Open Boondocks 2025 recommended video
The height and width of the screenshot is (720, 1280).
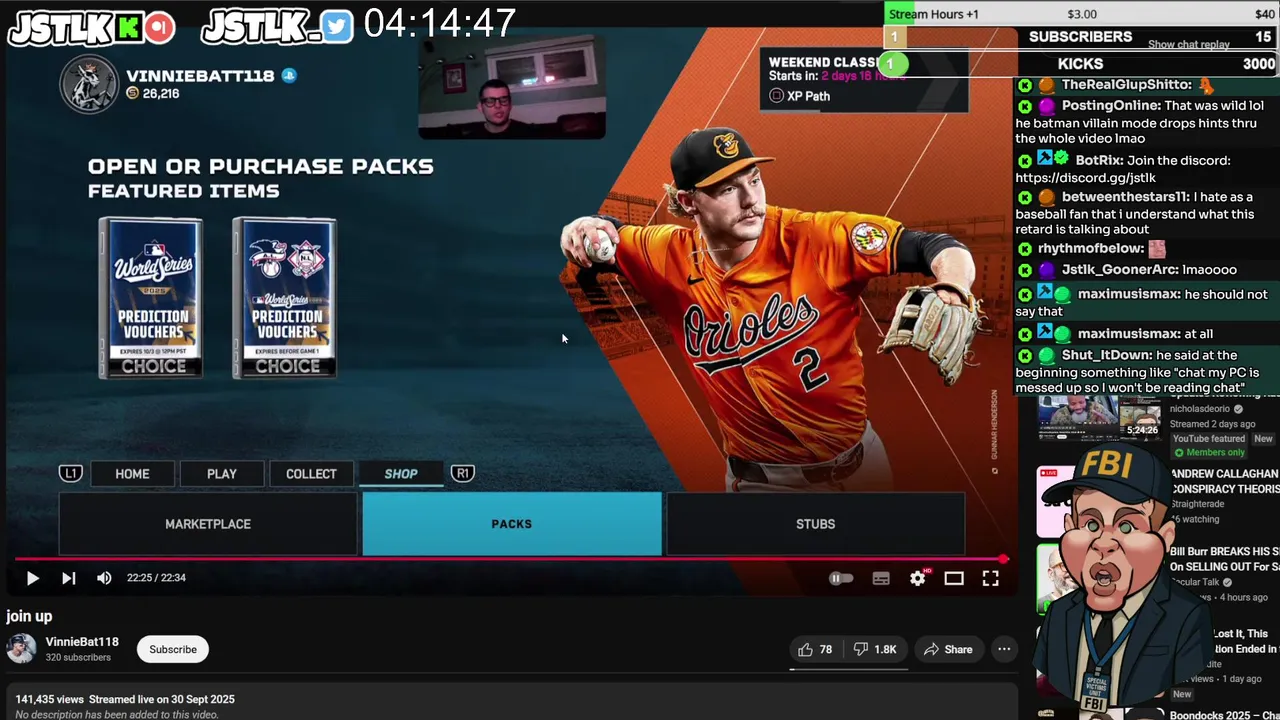[1224, 714]
